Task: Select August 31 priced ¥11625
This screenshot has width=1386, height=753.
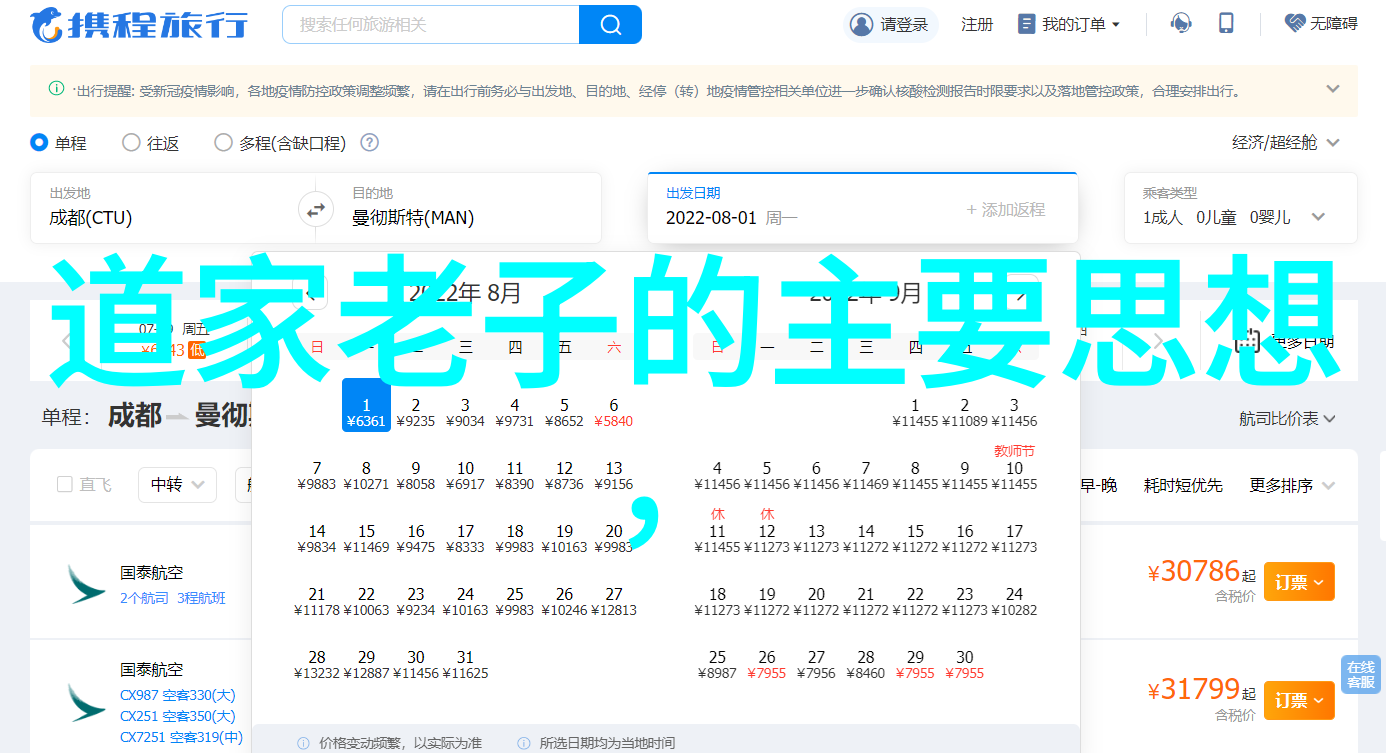Action: click(x=465, y=664)
